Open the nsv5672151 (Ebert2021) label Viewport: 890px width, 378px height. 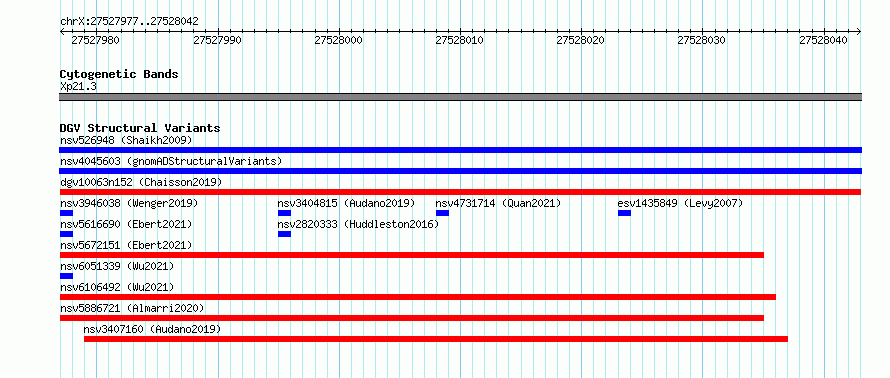coord(126,245)
